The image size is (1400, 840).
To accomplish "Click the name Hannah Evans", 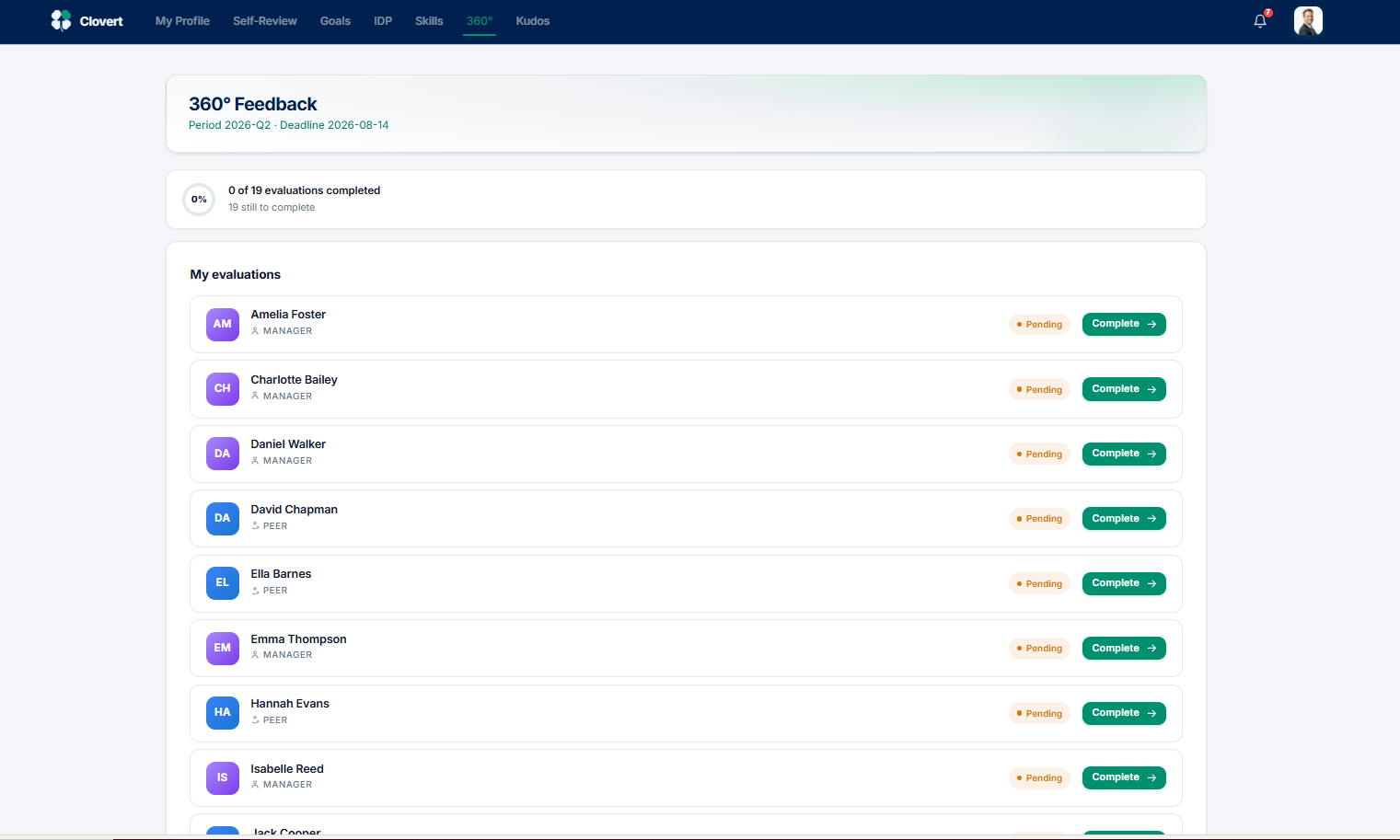I will click(290, 704).
